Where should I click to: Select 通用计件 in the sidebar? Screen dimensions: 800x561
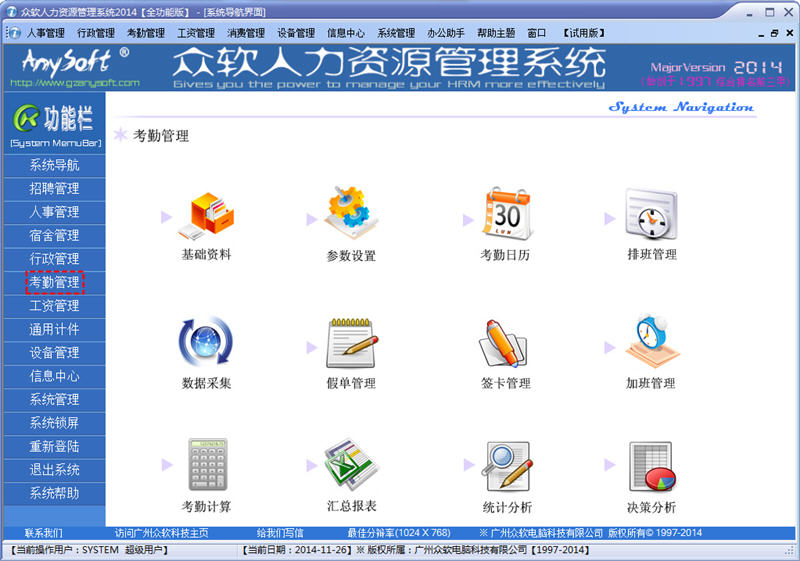pos(54,329)
